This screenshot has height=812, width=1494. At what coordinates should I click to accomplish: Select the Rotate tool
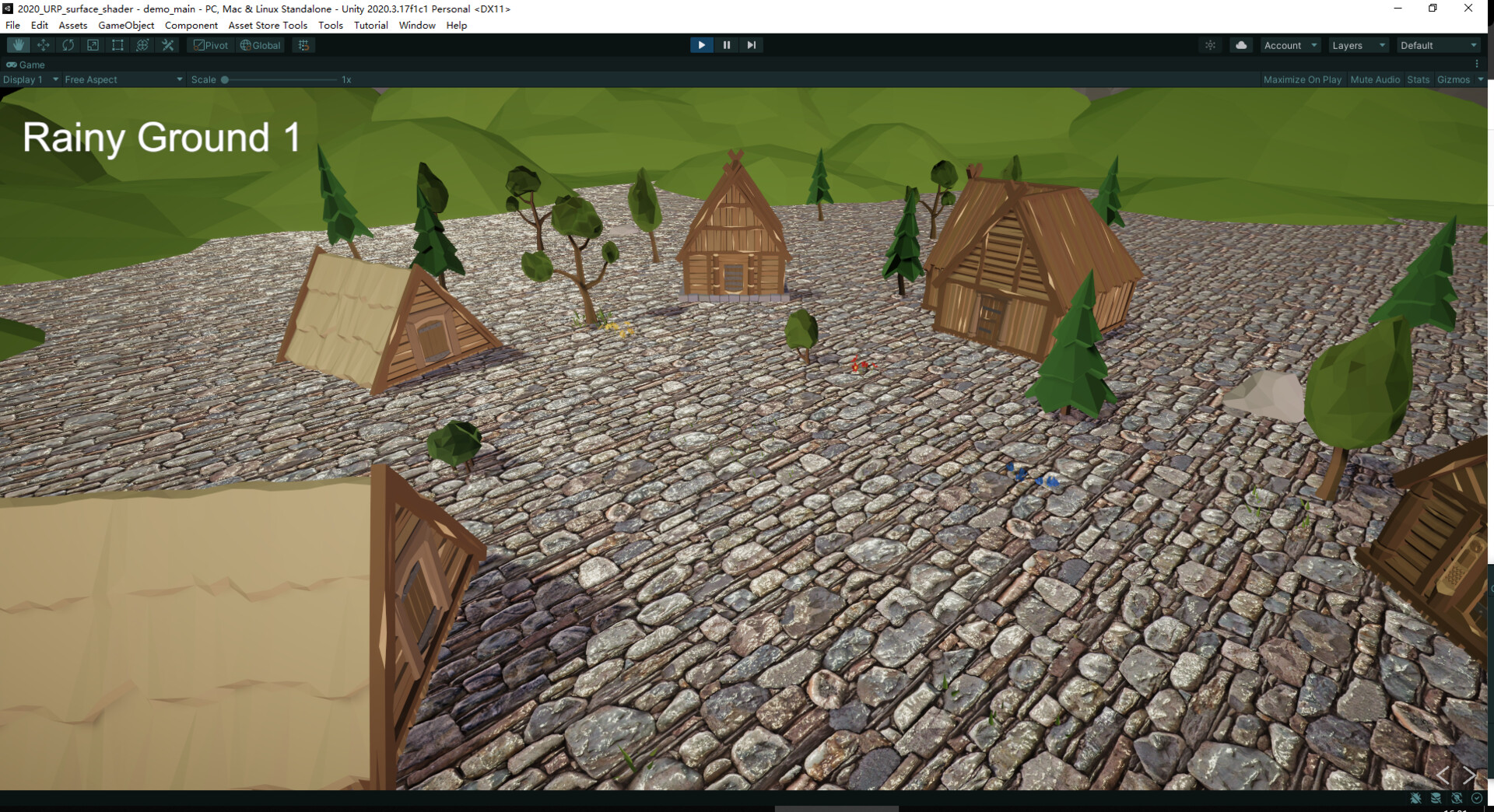[x=68, y=44]
